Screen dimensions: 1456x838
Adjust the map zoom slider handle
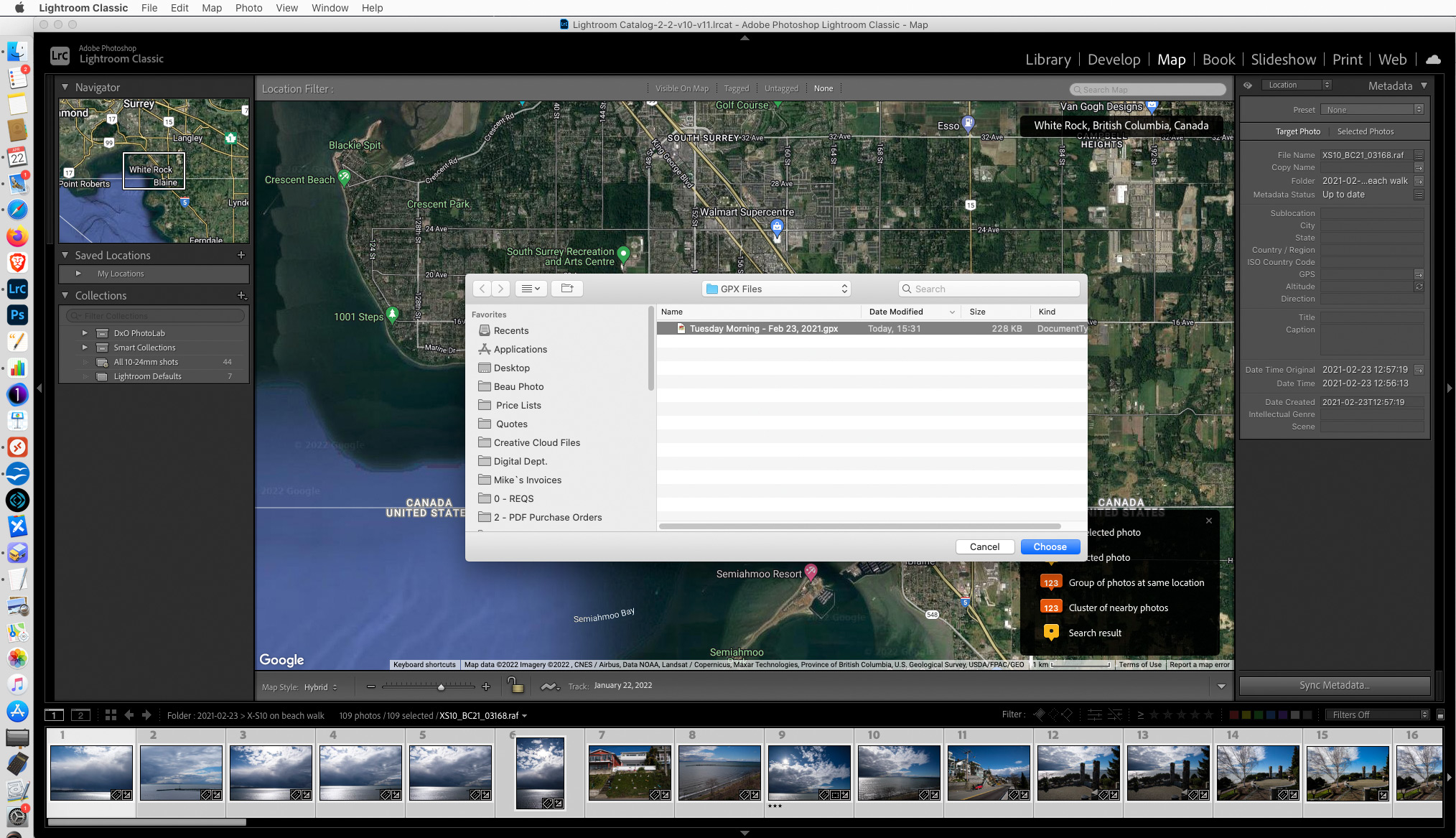pos(441,687)
